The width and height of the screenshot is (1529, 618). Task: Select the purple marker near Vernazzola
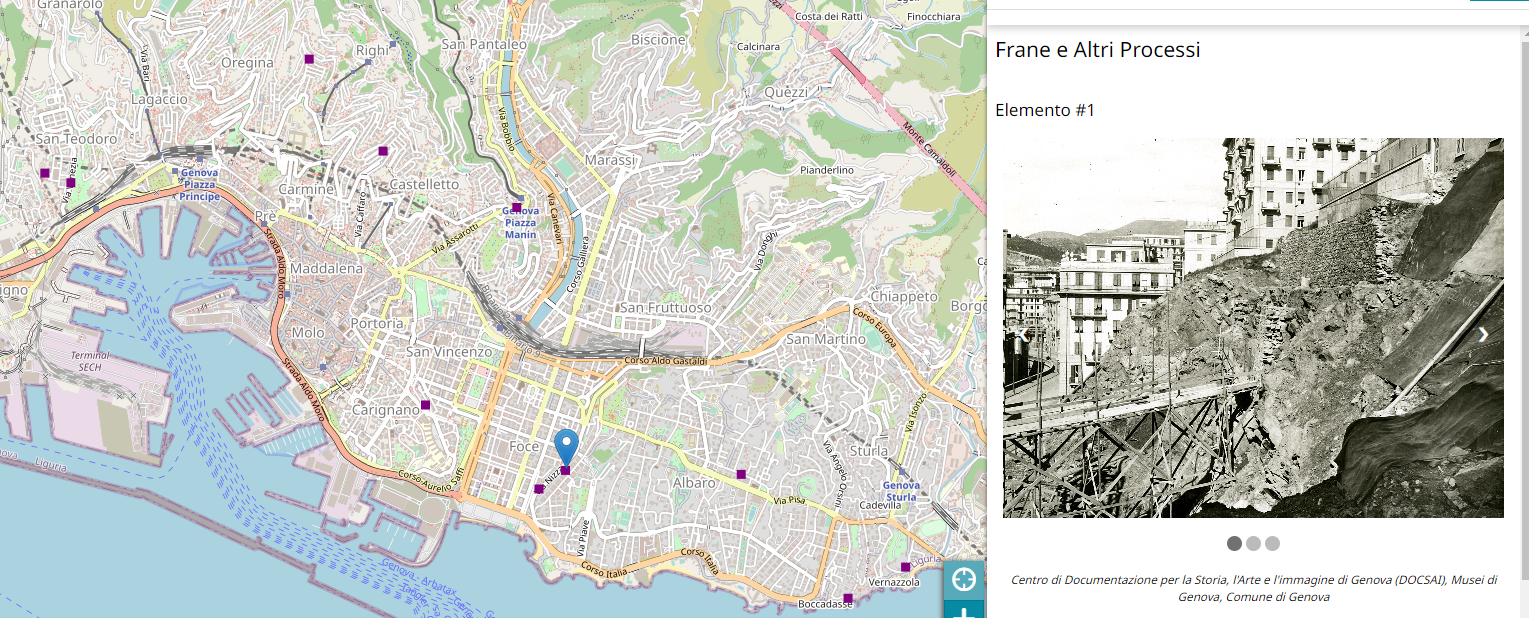[x=905, y=566]
